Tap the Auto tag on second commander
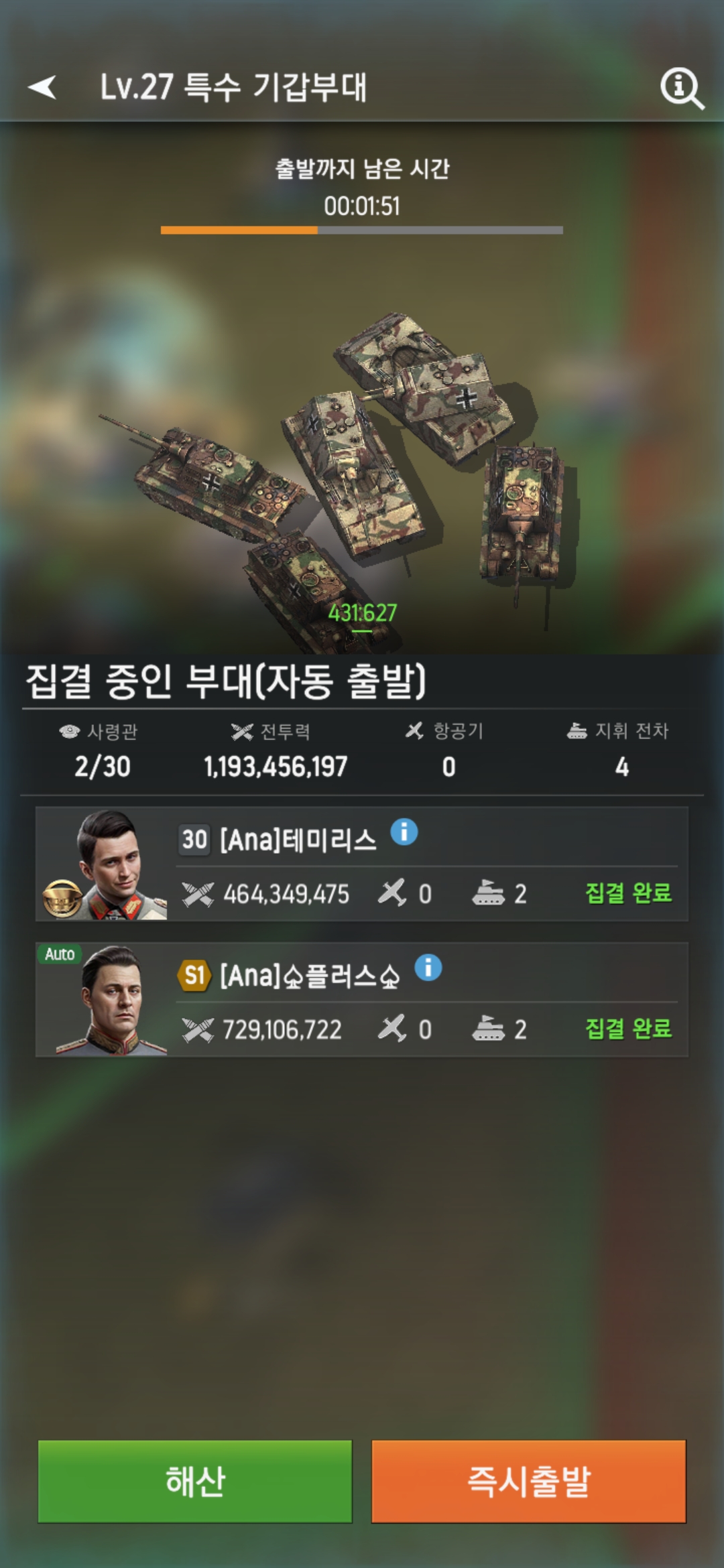724x1568 pixels. [60, 954]
